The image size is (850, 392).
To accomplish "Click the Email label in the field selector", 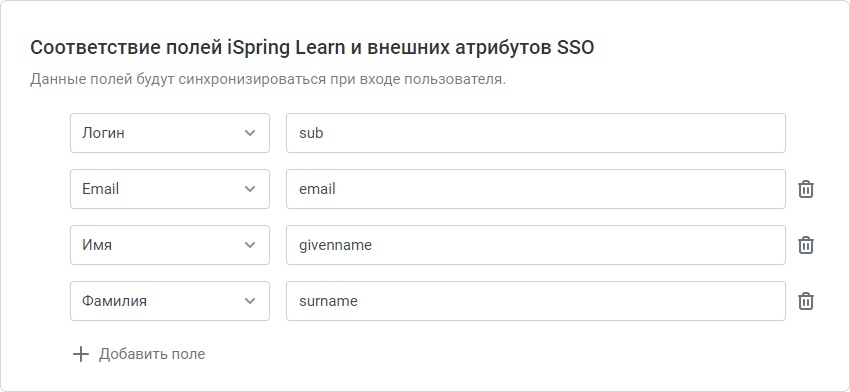I will click(x=100, y=189).
